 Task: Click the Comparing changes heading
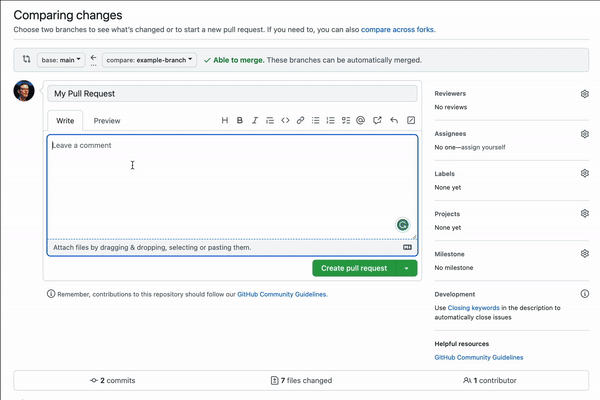click(68, 15)
